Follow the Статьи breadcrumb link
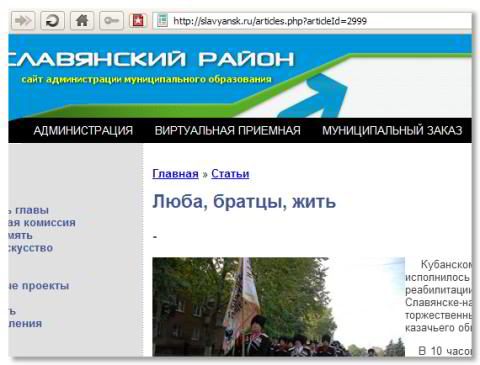Screen dimensions: 480x365 [230, 174]
